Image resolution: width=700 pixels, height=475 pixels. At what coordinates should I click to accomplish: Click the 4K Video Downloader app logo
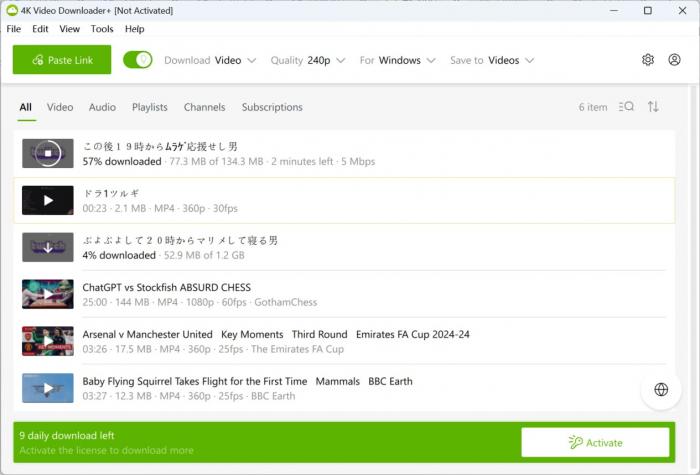[12, 10]
